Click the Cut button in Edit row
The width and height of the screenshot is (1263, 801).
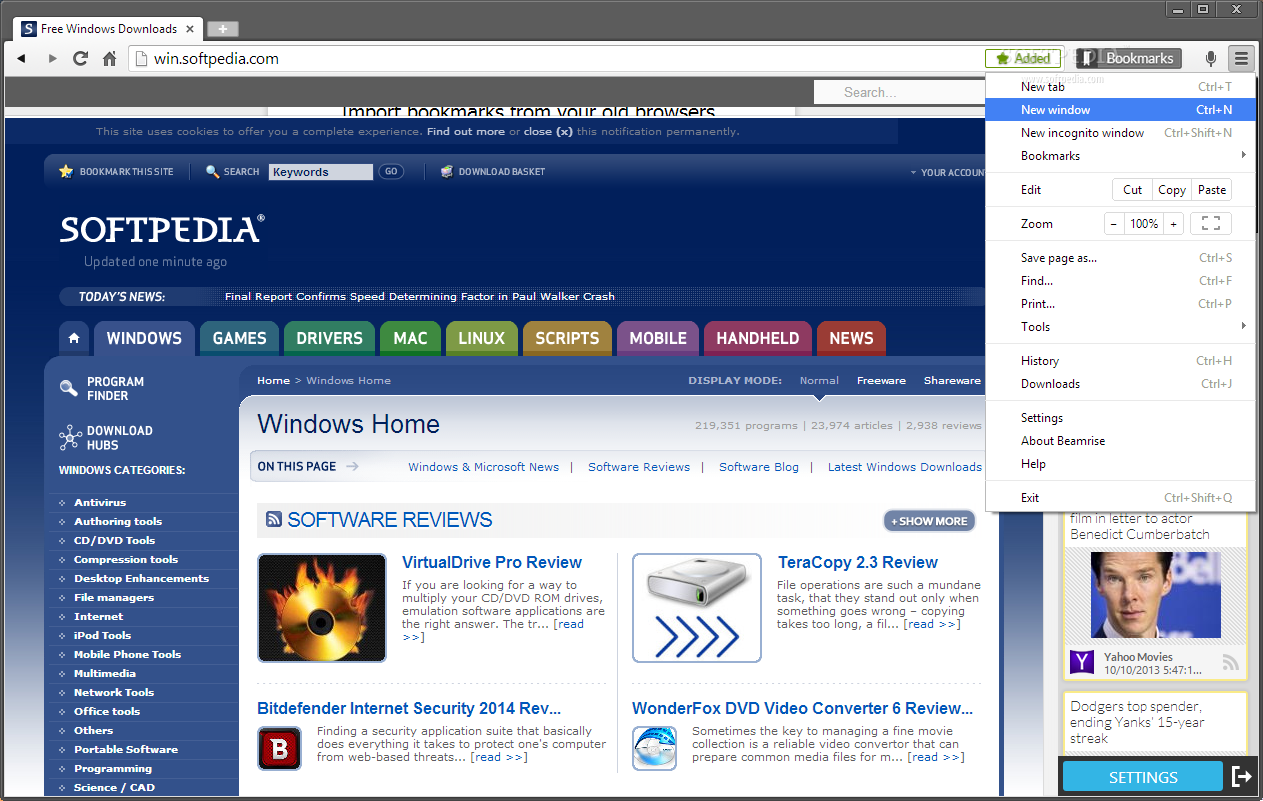[x=1132, y=190]
